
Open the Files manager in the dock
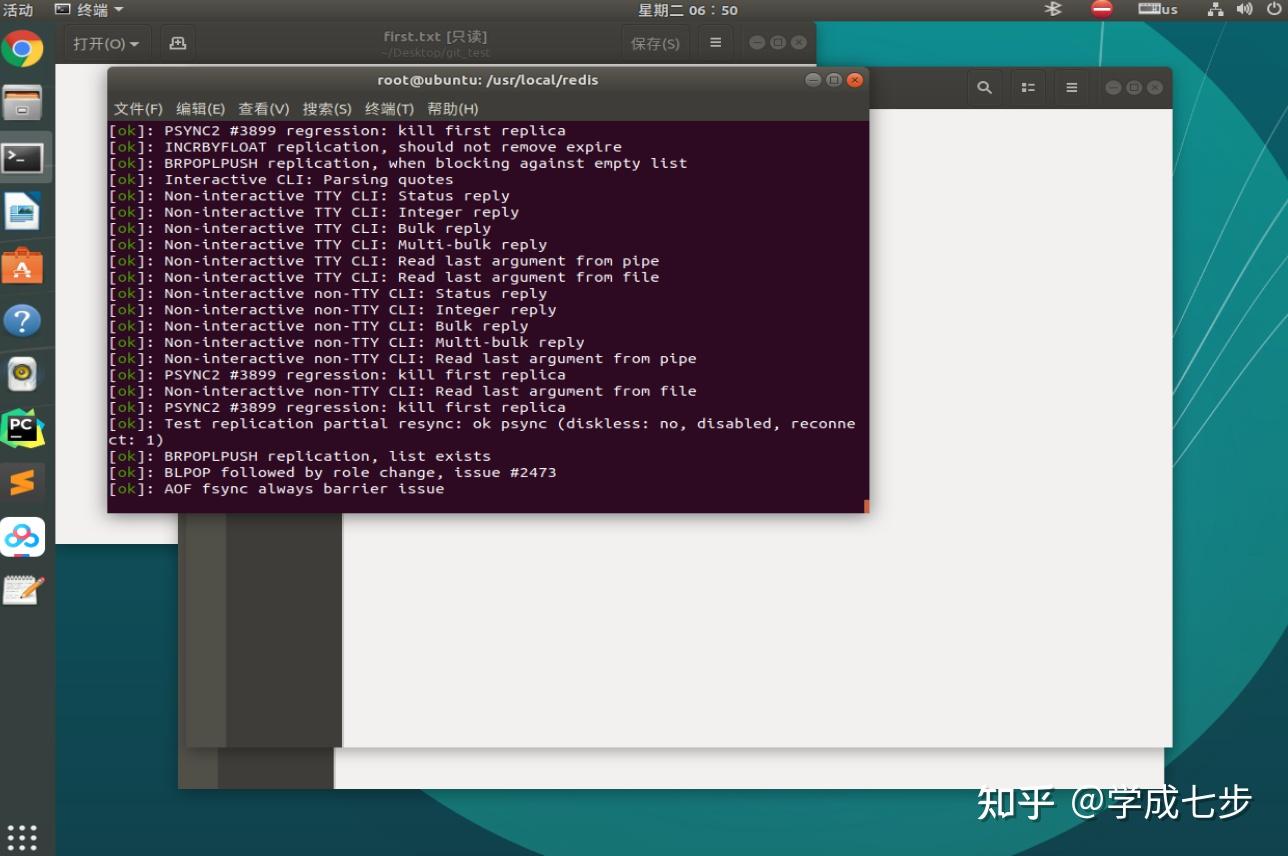pyautogui.click(x=22, y=102)
